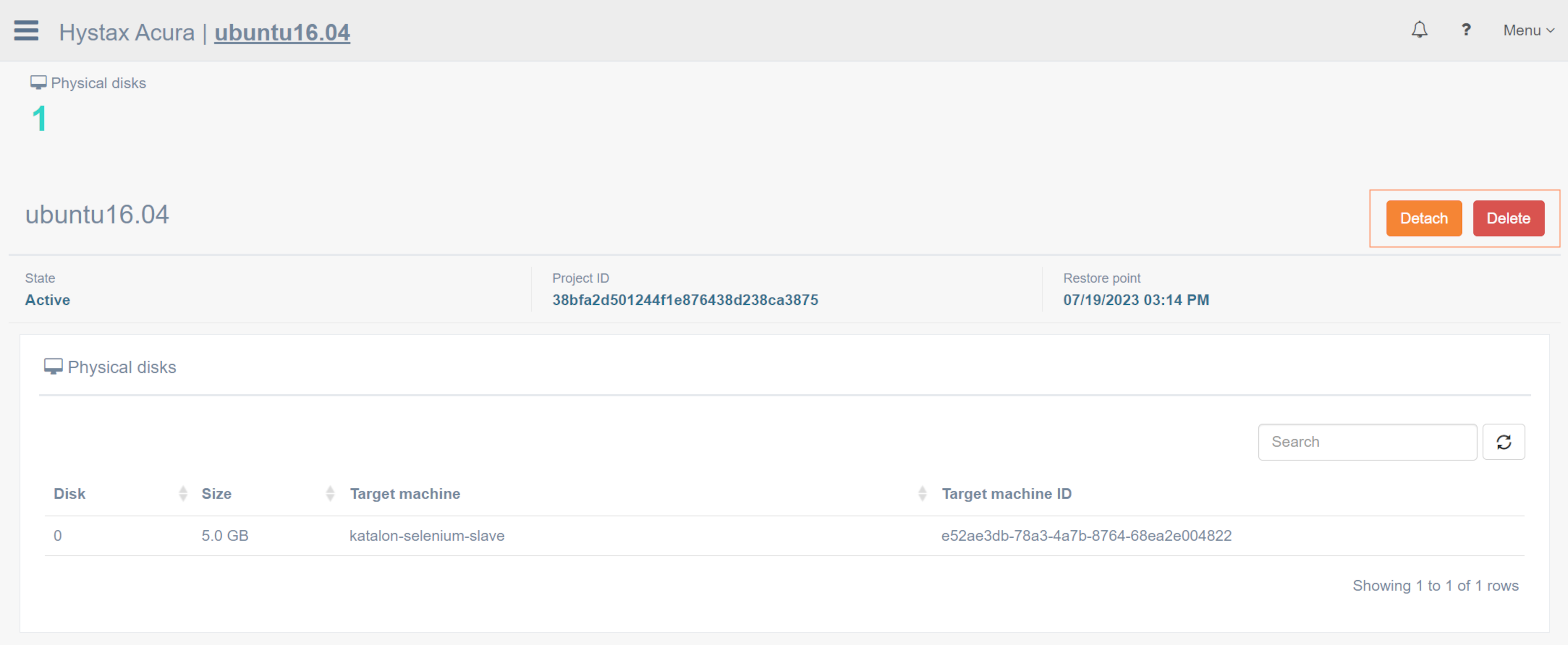Viewport: 1568px width, 645px height.
Task: Click the Project ID value
Action: tap(685, 300)
